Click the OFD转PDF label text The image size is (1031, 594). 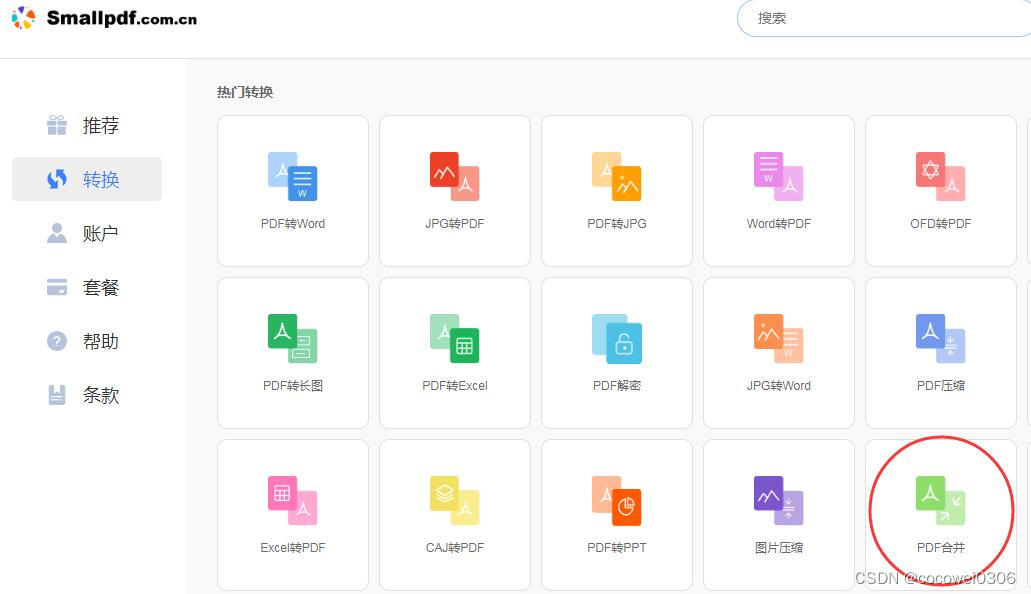click(940, 224)
